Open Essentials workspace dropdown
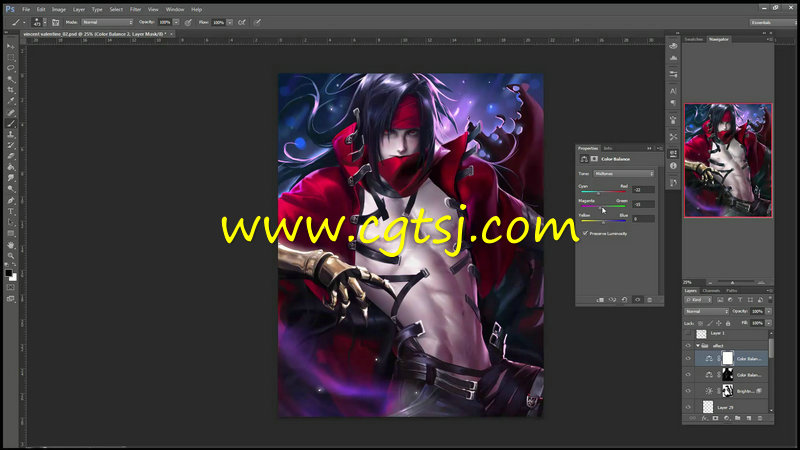The height and width of the screenshot is (450, 800). (772, 22)
